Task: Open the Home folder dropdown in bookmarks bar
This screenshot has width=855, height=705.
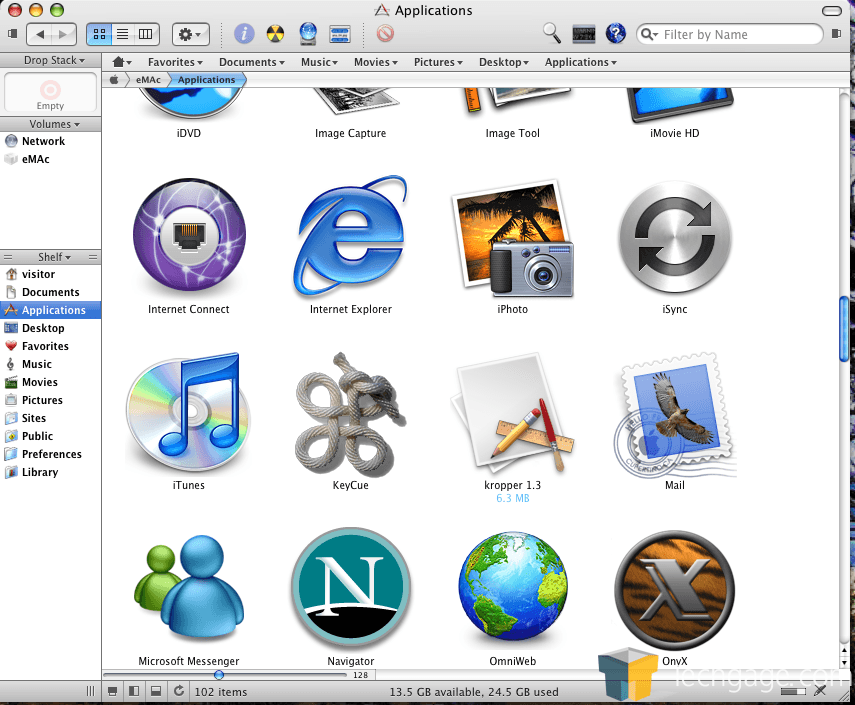Action: (122, 62)
